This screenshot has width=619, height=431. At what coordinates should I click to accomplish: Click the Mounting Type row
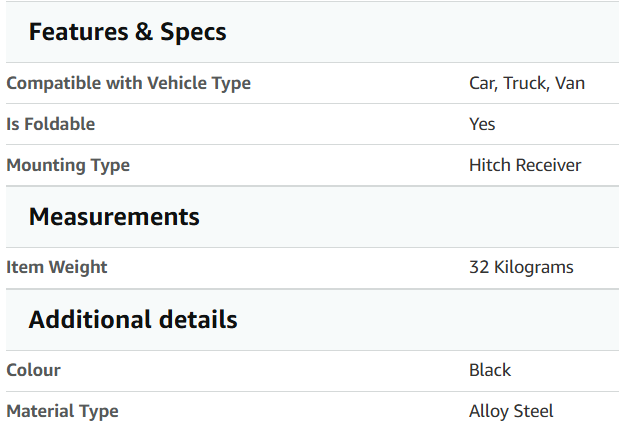point(312,165)
